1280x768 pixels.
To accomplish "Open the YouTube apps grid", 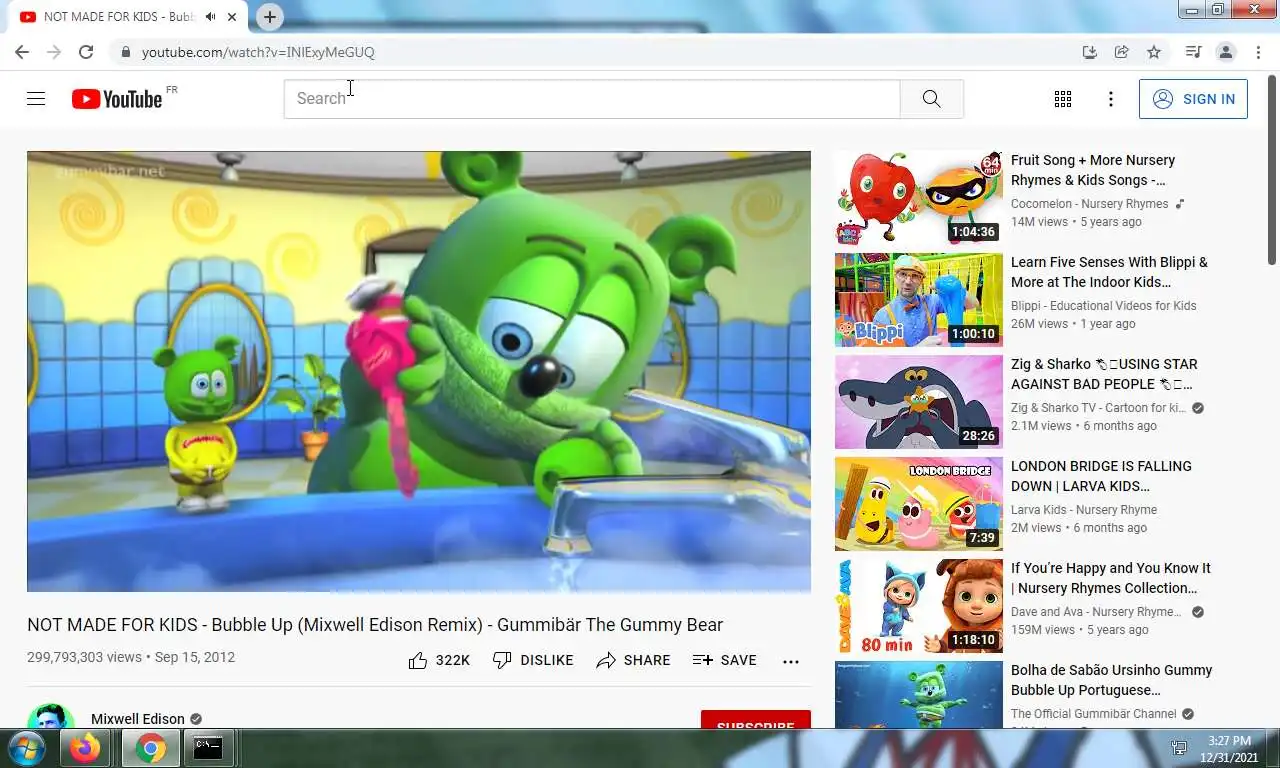I will (1063, 99).
